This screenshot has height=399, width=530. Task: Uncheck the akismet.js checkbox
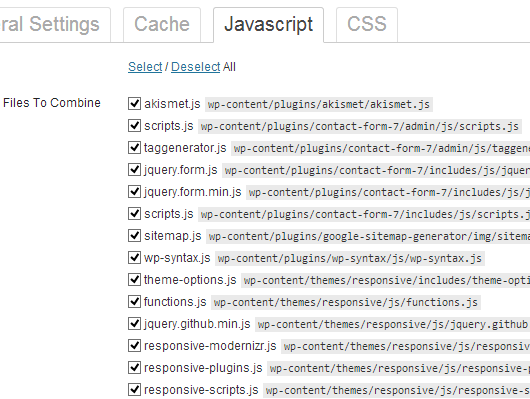click(x=134, y=103)
